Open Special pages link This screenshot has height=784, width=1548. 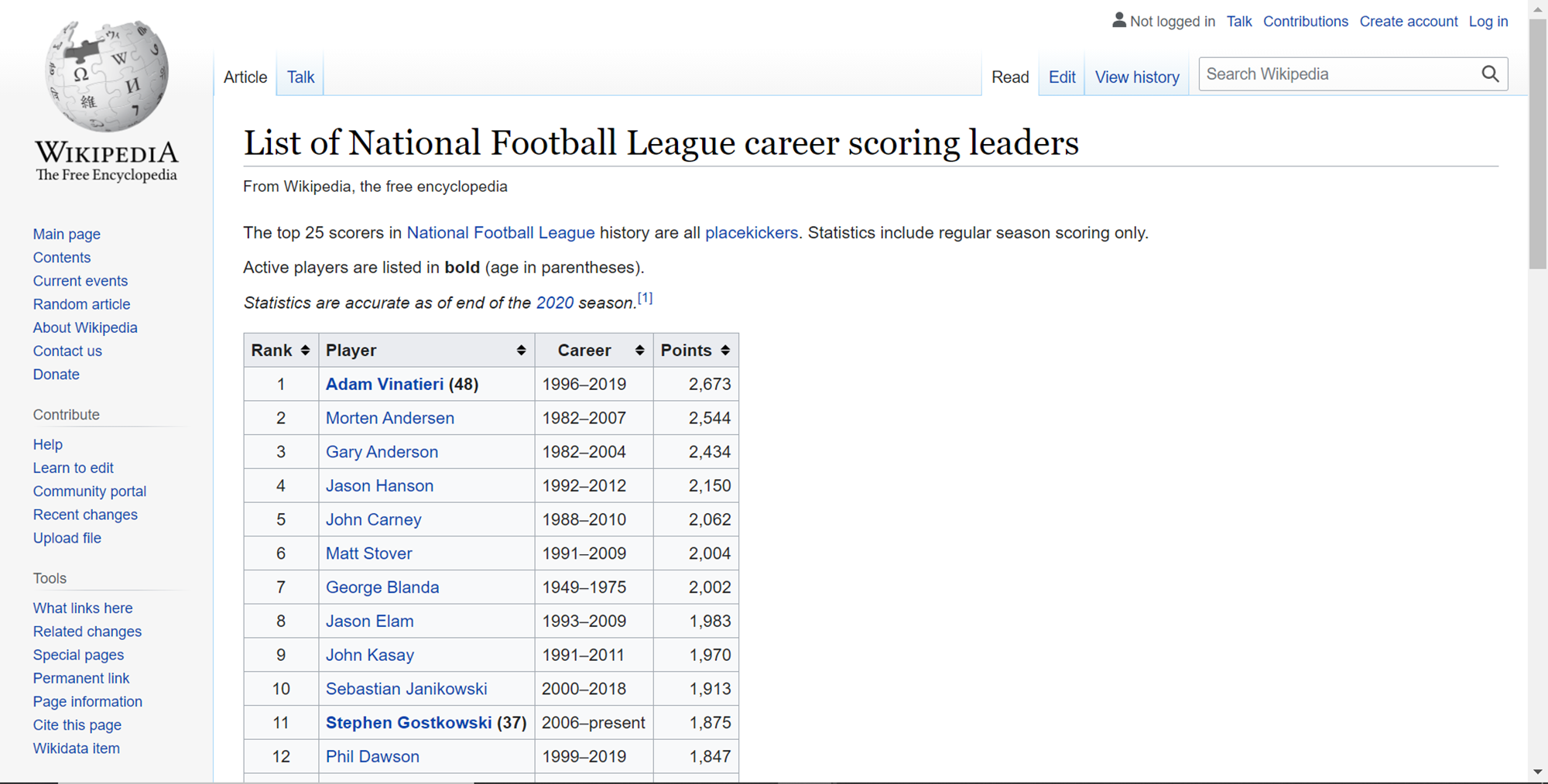78,655
